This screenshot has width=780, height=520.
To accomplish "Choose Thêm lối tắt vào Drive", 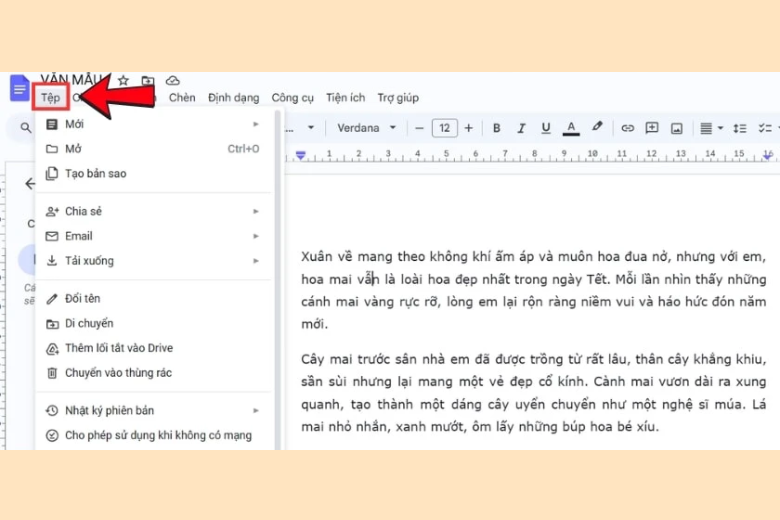I will pyautogui.click(x=153, y=348).
